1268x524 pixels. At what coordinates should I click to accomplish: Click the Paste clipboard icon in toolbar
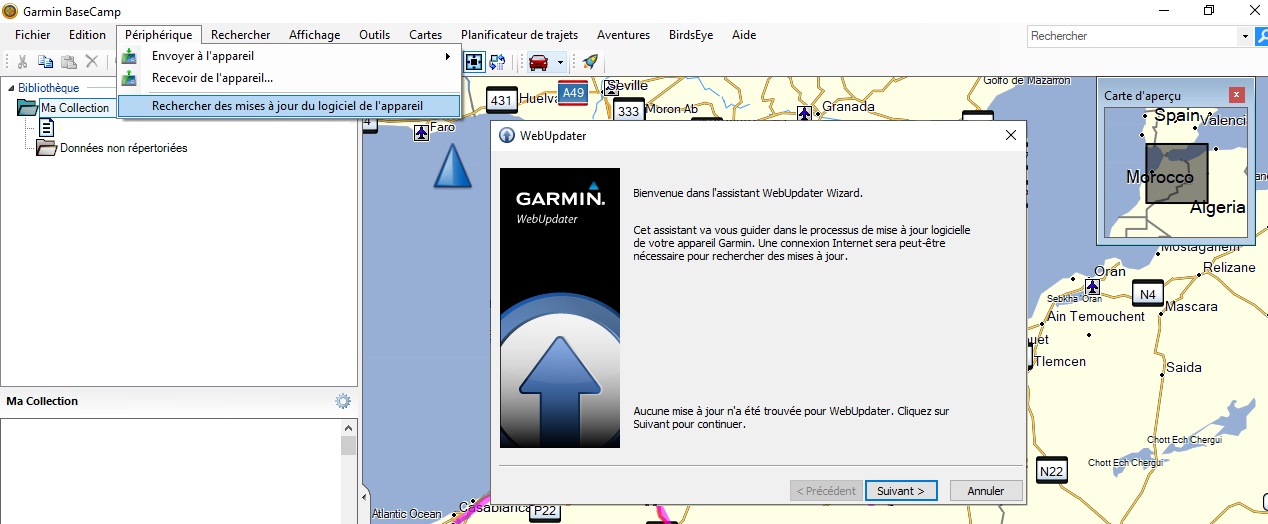(69, 62)
